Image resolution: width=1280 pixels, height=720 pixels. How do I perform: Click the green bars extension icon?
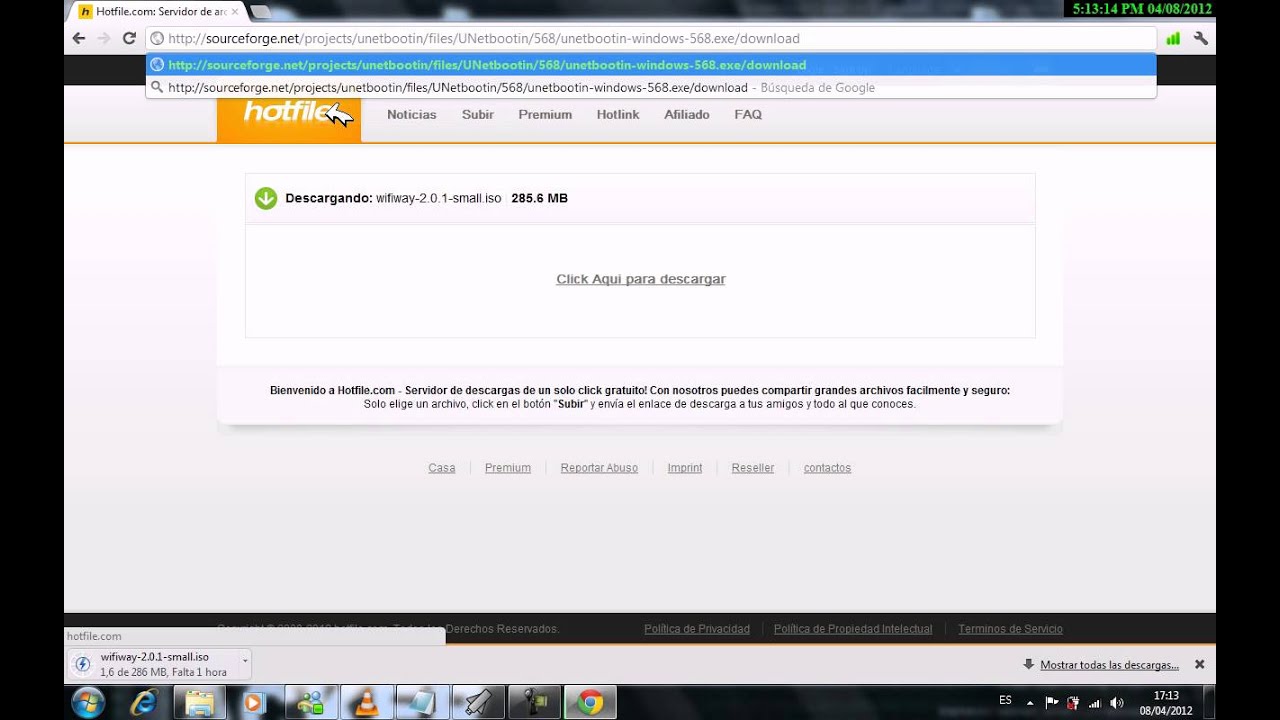pos(1173,38)
